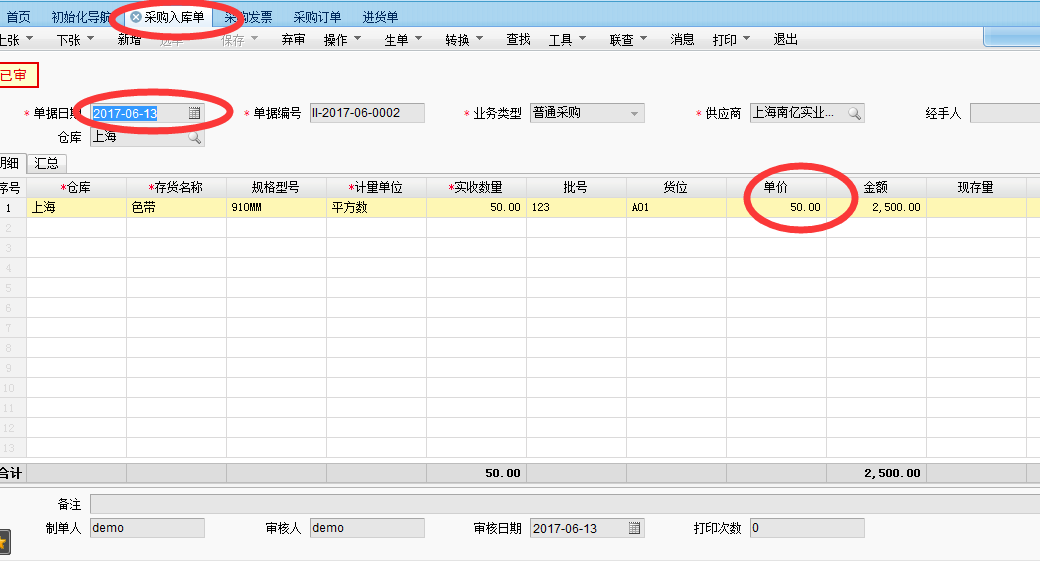Click the 退出 button in toolbar
Viewport: 1040px width, 561px height.
tap(785, 40)
